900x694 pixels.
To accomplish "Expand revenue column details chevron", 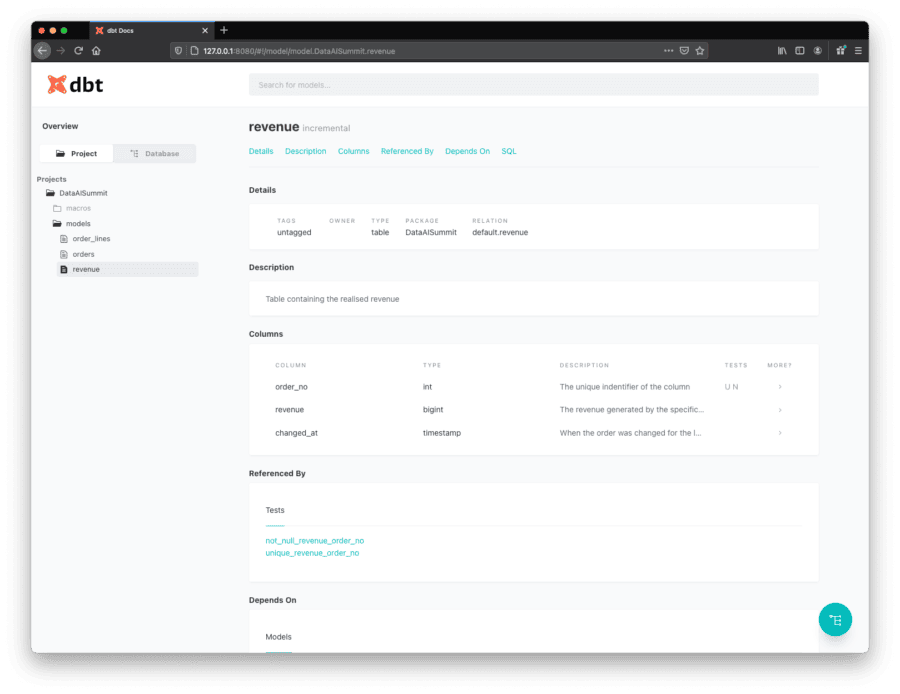I will (x=779, y=410).
